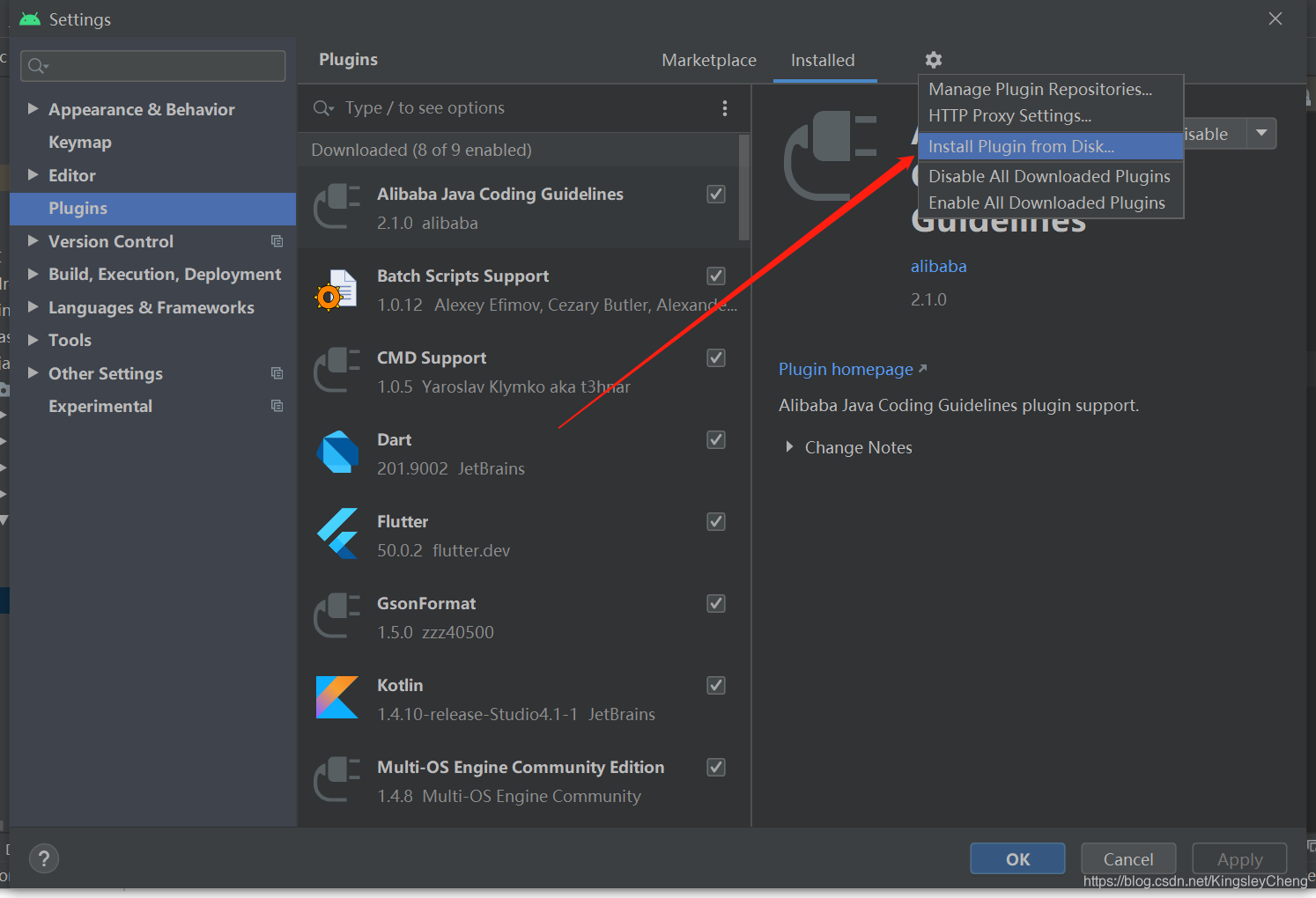Click the OK button

(x=1017, y=859)
